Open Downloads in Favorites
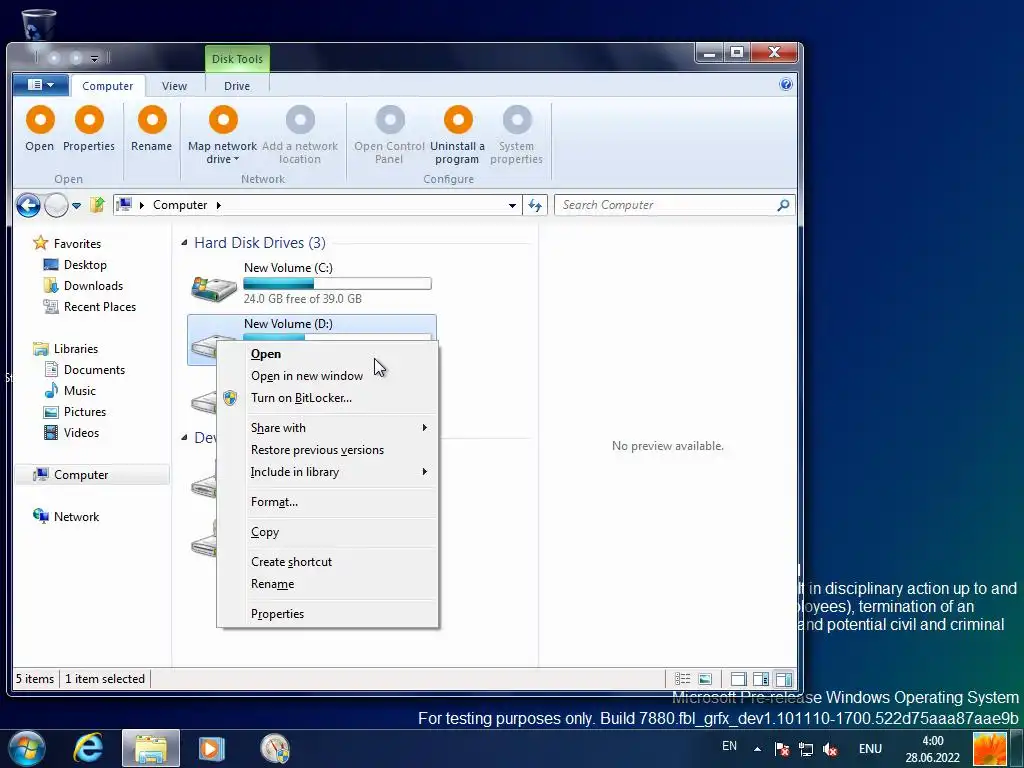The width and height of the screenshot is (1024, 768). point(93,286)
